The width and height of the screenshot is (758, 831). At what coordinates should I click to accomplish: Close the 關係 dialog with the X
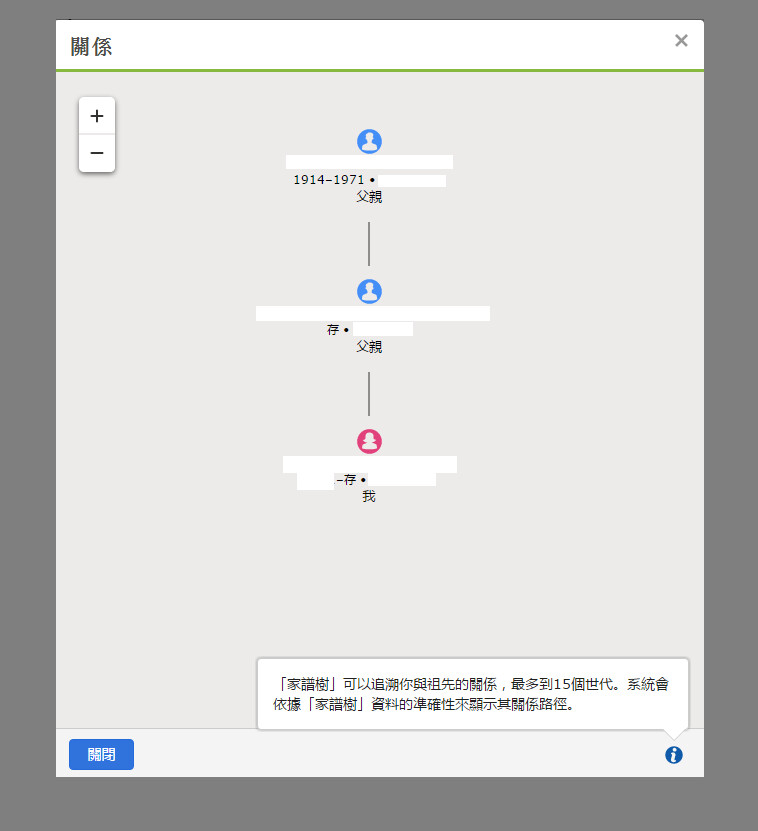(x=681, y=40)
